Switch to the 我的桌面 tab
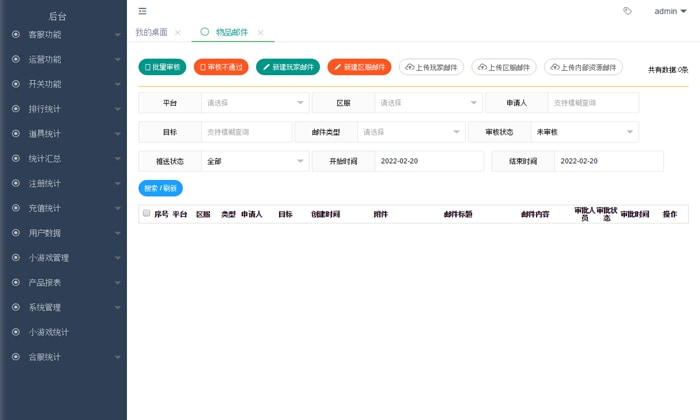 pos(152,33)
